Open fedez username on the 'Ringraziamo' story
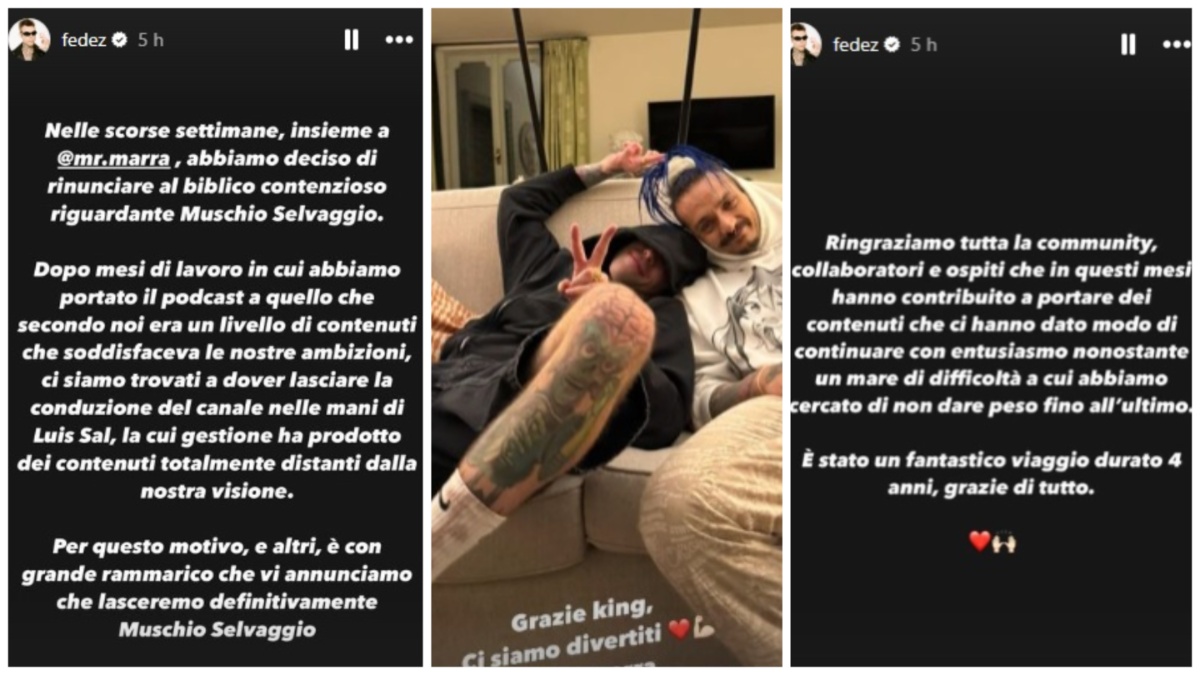This screenshot has width=1200, height=675. tap(858, 45)
